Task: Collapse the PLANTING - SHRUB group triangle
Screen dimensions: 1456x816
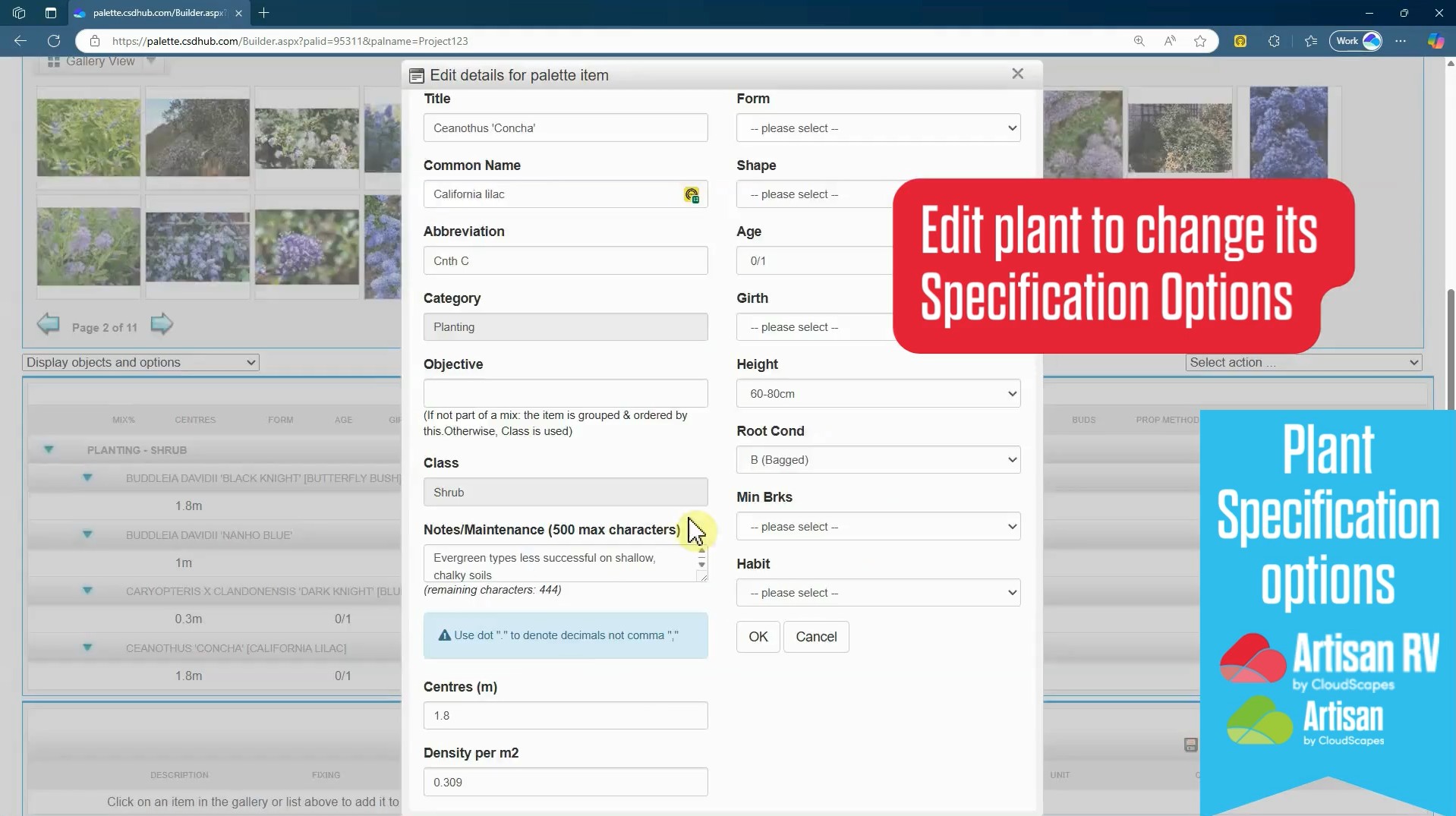Action: pyautogui.click(x=49, y=450)
